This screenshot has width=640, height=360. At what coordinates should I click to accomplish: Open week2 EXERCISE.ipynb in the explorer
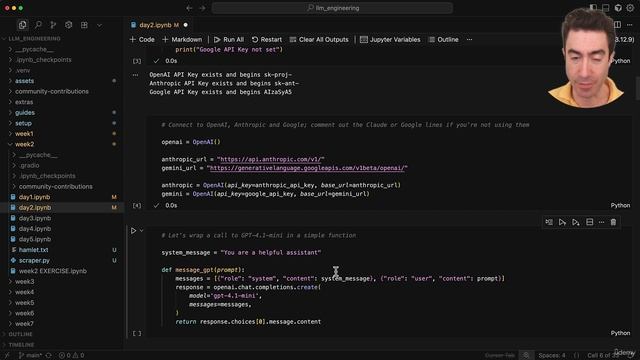(x=53, y=271)
